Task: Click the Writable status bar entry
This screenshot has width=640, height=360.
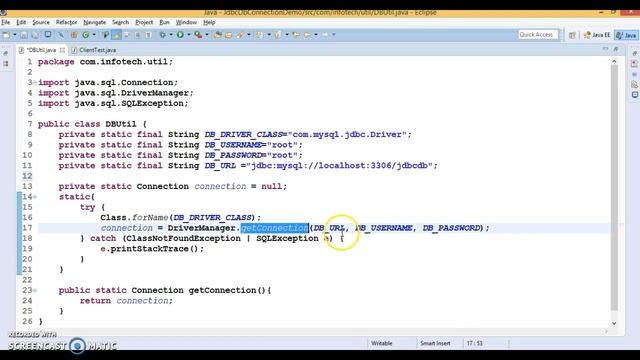Action: (x=382, y=343)
